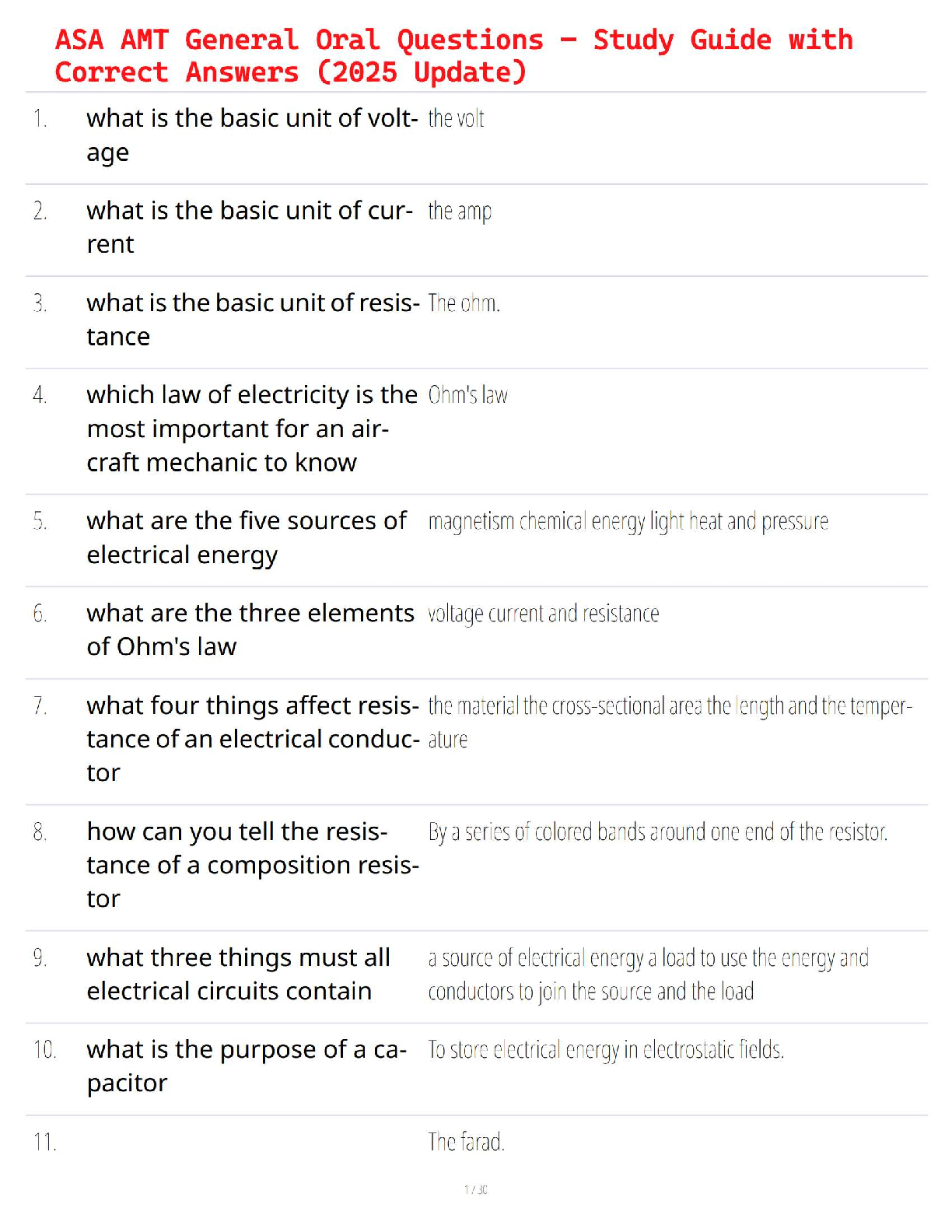Click the answer "The farad."

(466, 1143)
